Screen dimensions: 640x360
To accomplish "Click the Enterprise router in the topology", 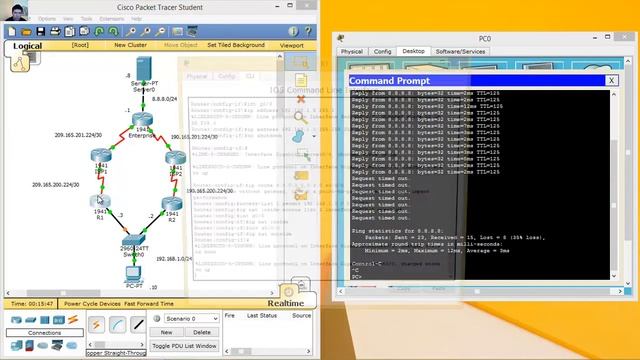I will 142,120.
